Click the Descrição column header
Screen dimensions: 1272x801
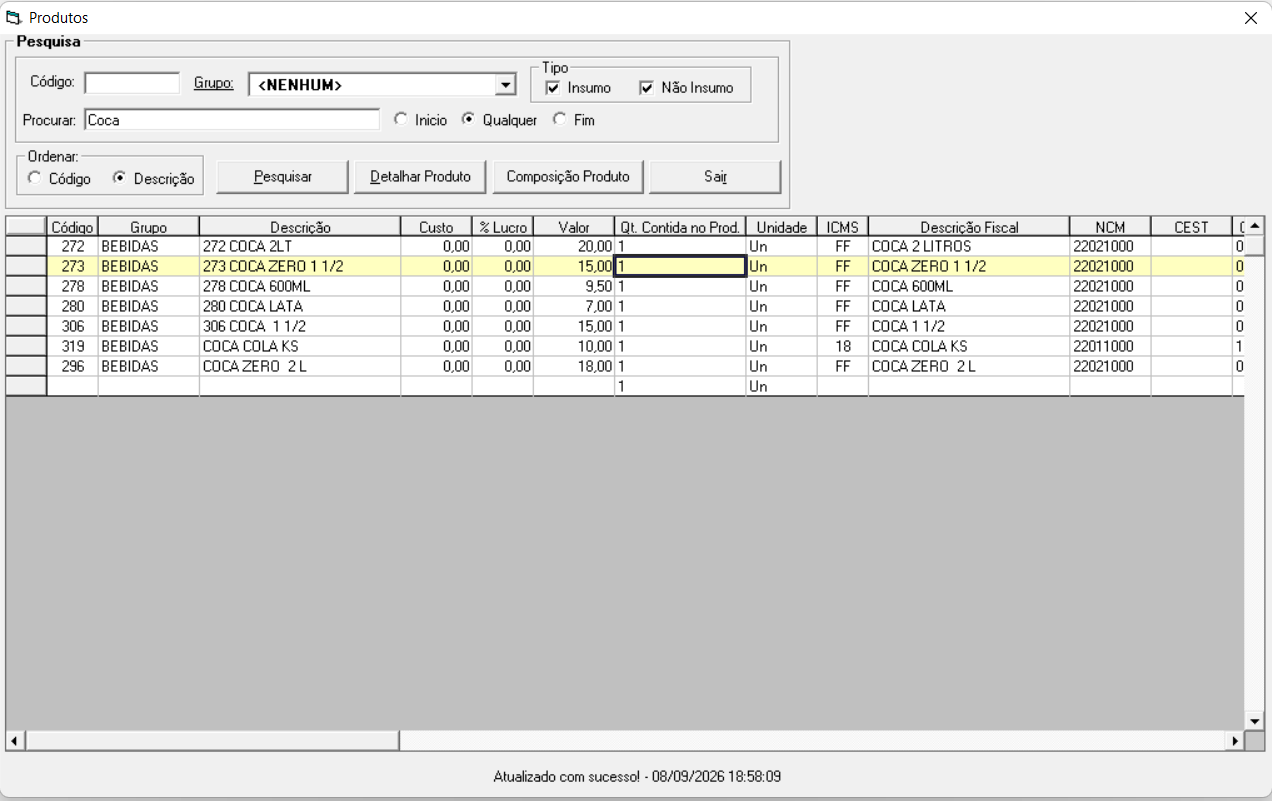coord(300,227)
